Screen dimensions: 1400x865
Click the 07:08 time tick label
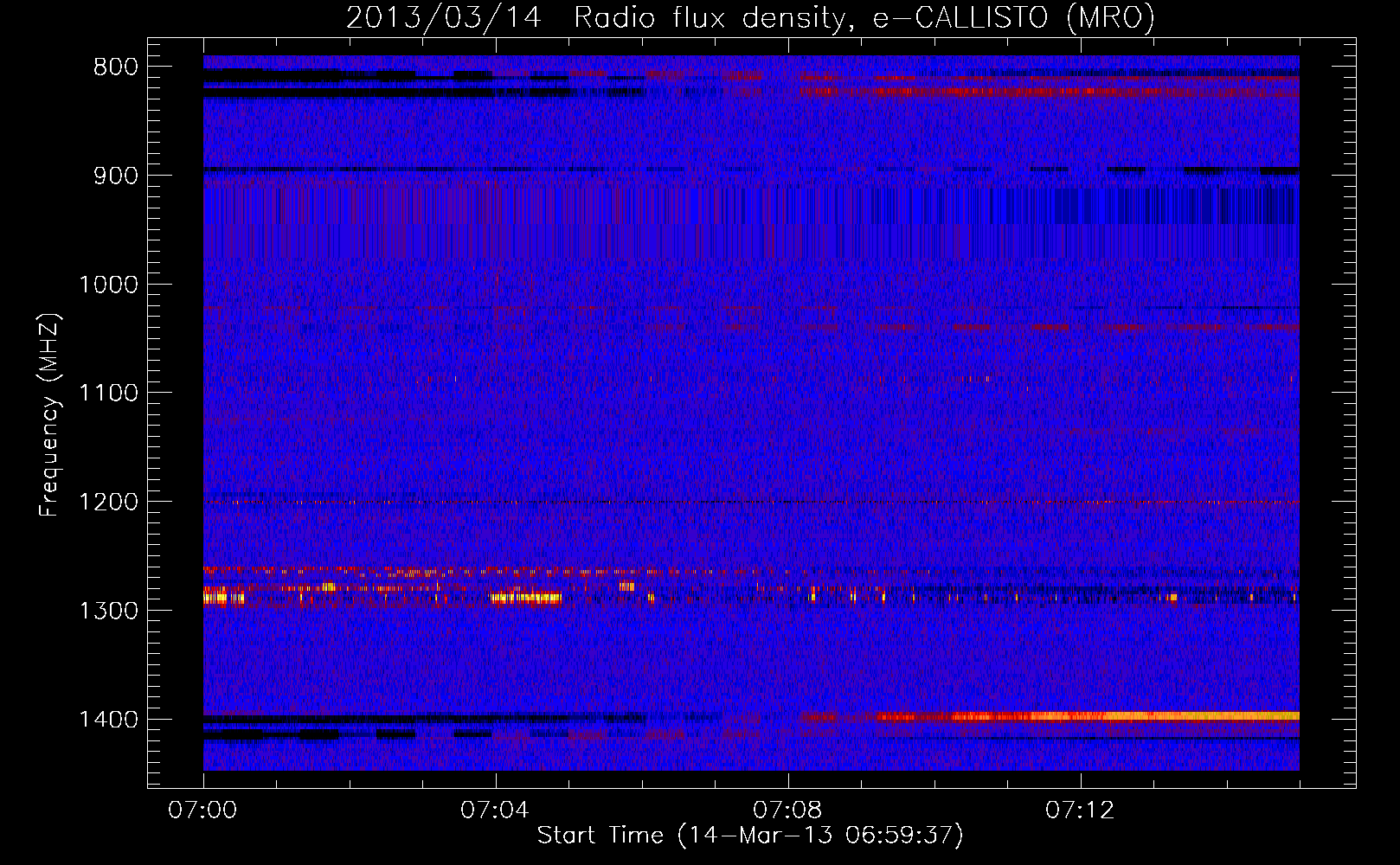click(787, 811)
